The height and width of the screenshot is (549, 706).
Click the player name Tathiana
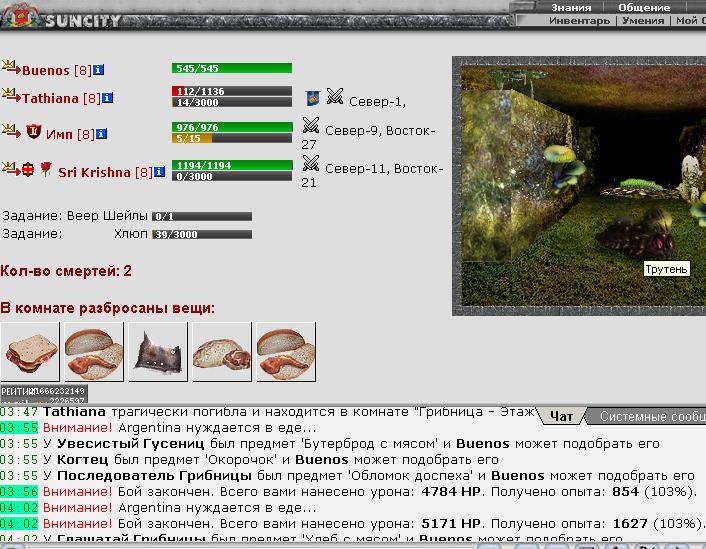[50, 98]
